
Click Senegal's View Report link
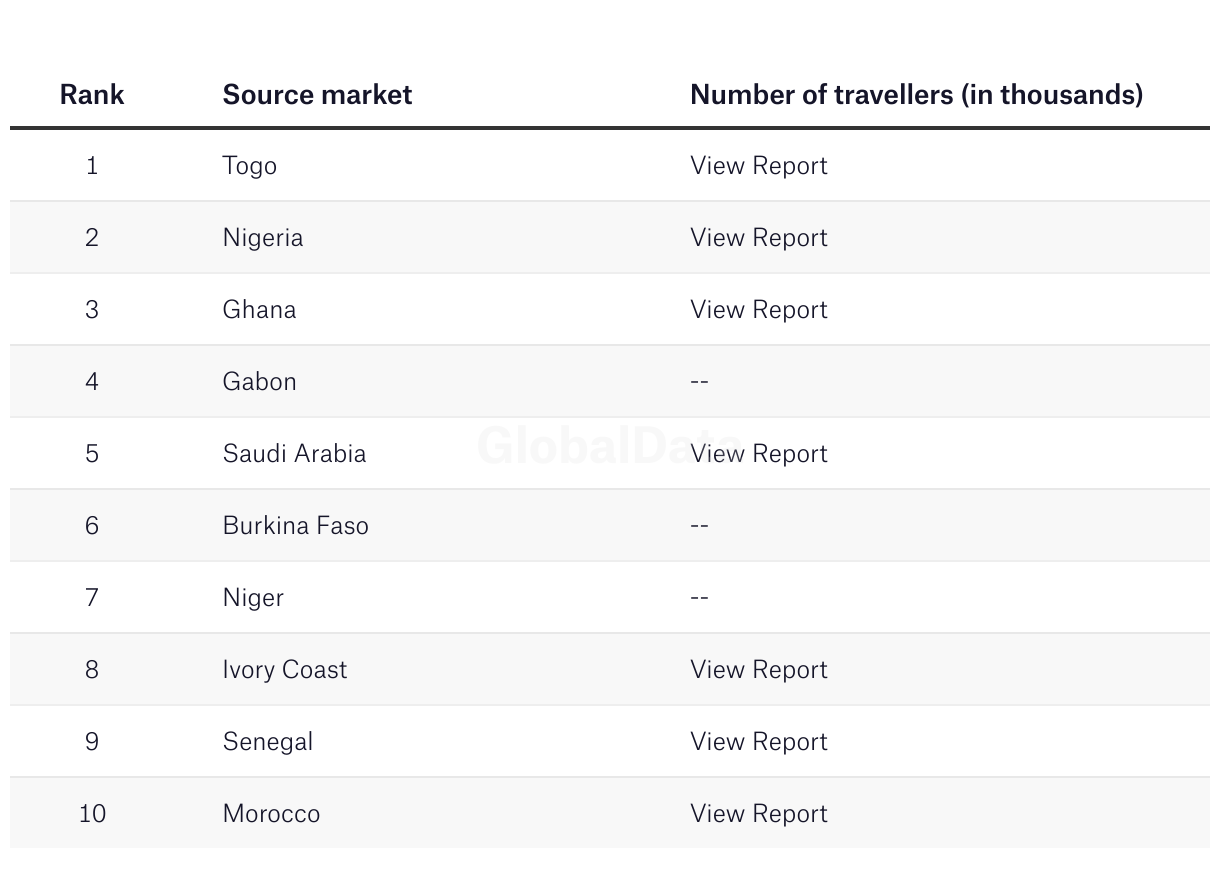coord(758,742)
